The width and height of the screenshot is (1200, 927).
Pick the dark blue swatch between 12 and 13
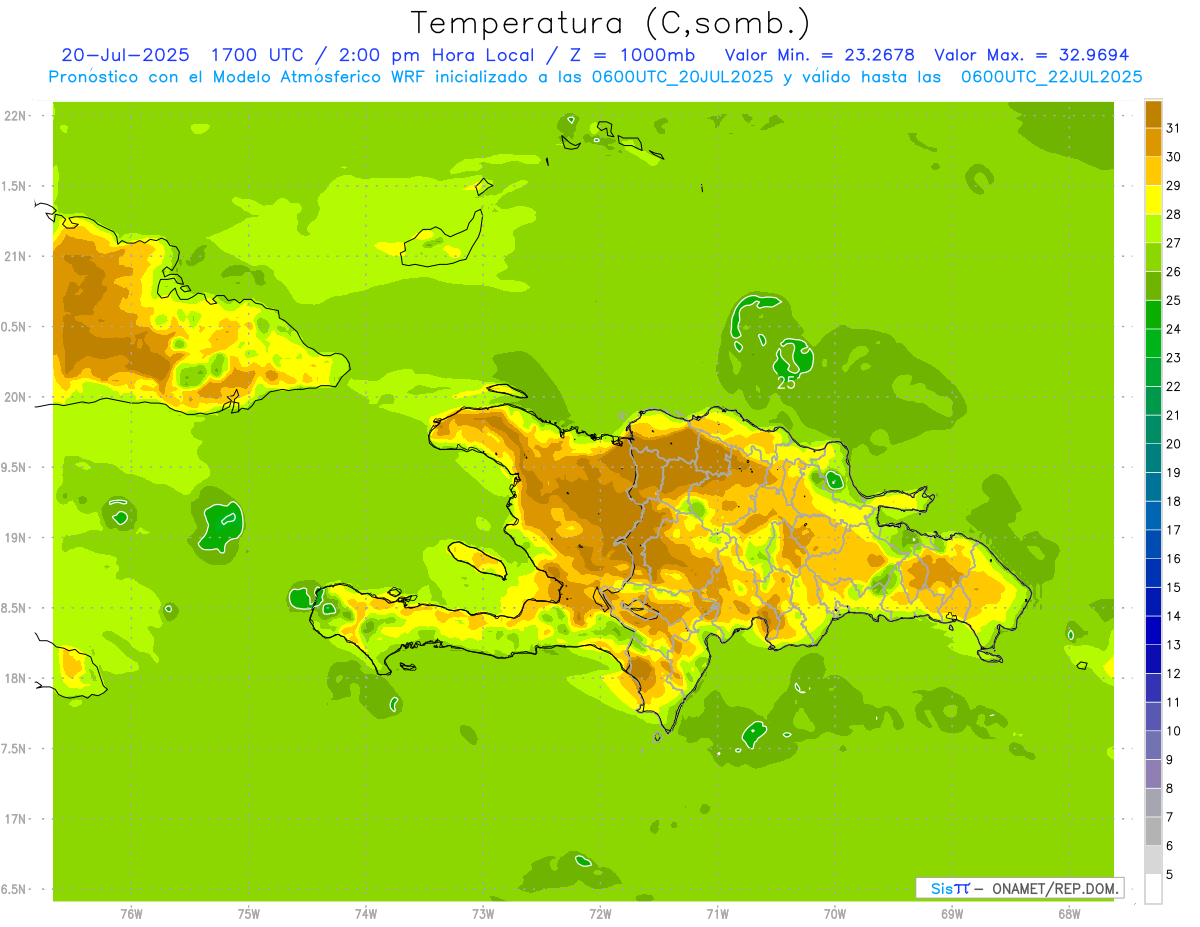pos(1153,659)
